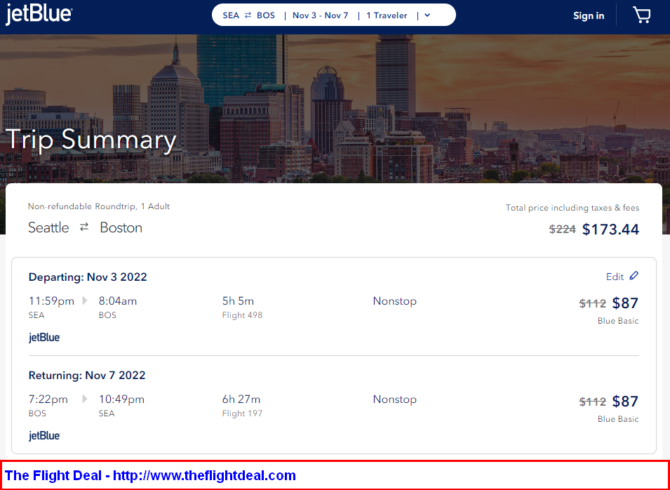Click the Departing: Nov 3 2022 label

point(88,277)
